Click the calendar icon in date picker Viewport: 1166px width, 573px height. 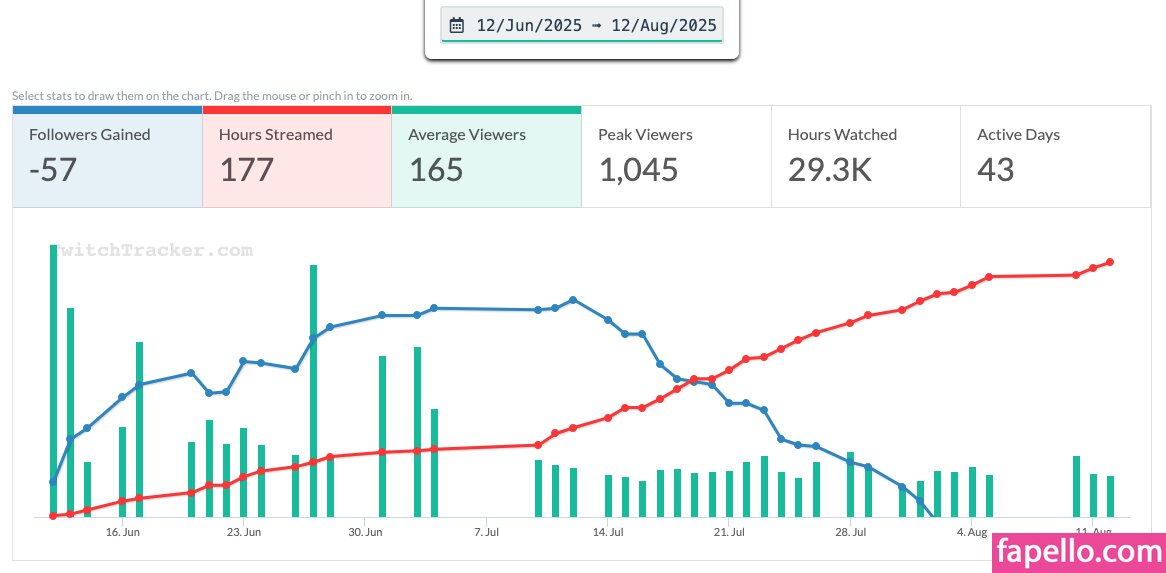pos(457,25)
